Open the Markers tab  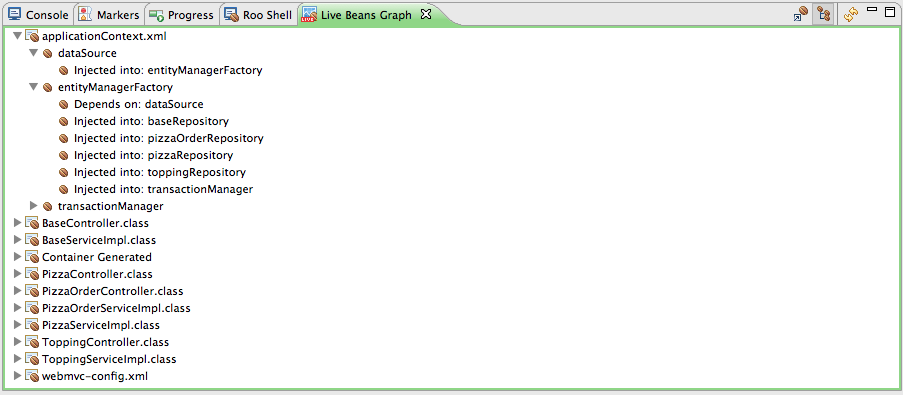click(x=109, y=15)
